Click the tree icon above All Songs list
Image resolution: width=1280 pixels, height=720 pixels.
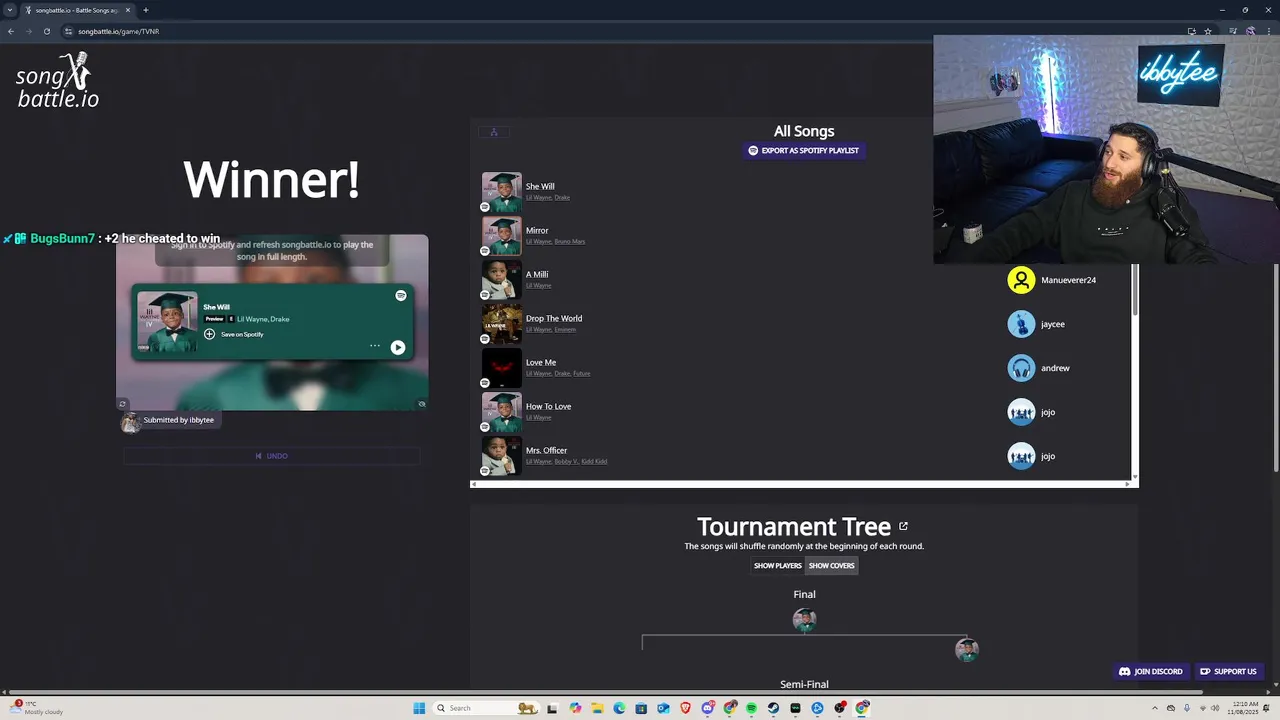pos(493,132)
